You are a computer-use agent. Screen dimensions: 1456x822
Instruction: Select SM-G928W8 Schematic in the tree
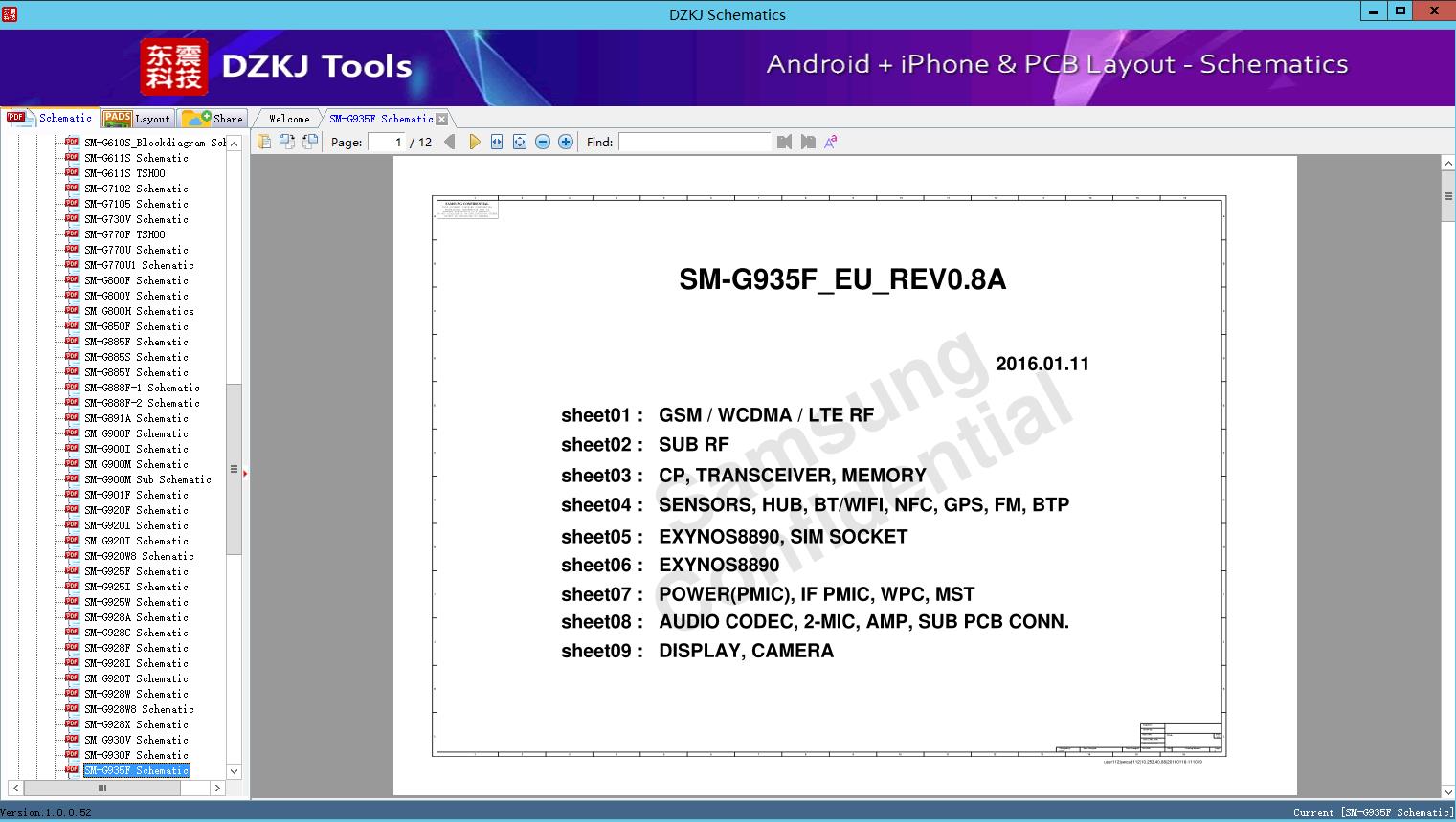click(139, 709)
